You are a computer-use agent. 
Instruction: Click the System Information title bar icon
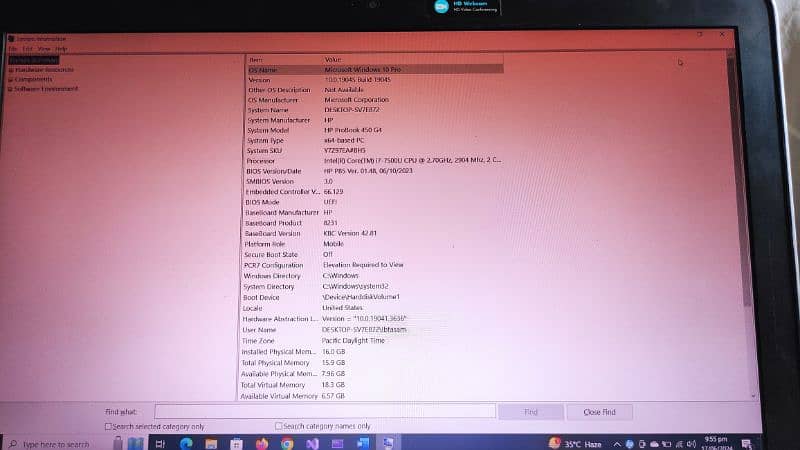[x=11, y=39]
